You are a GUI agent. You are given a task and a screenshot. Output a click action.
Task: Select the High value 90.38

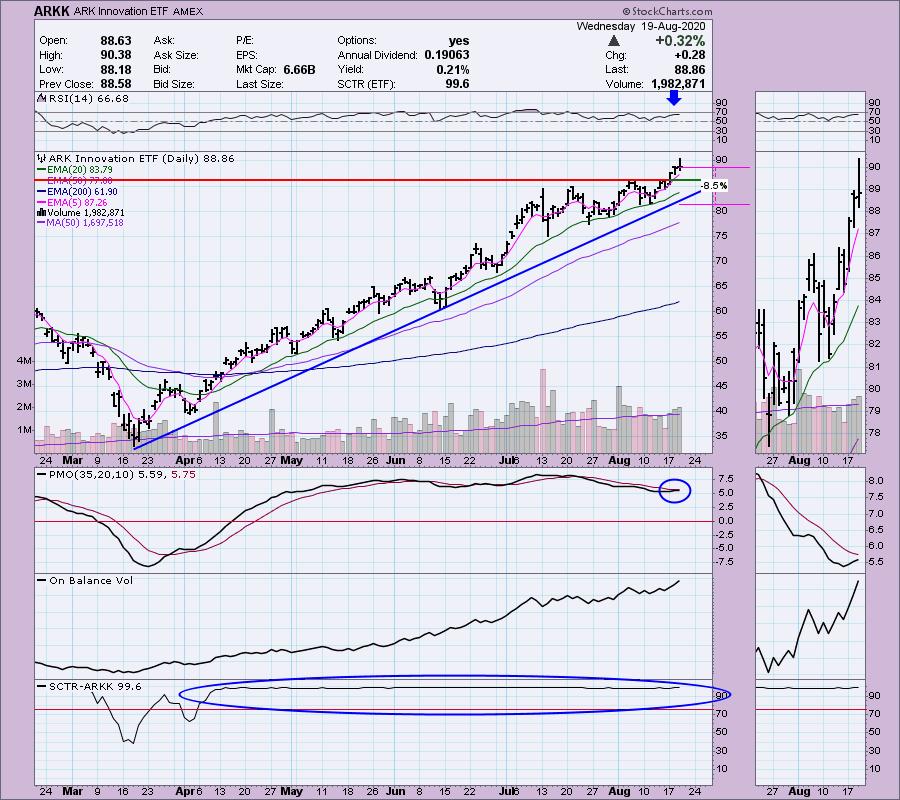pyautogui.click(x=116, y=55)
